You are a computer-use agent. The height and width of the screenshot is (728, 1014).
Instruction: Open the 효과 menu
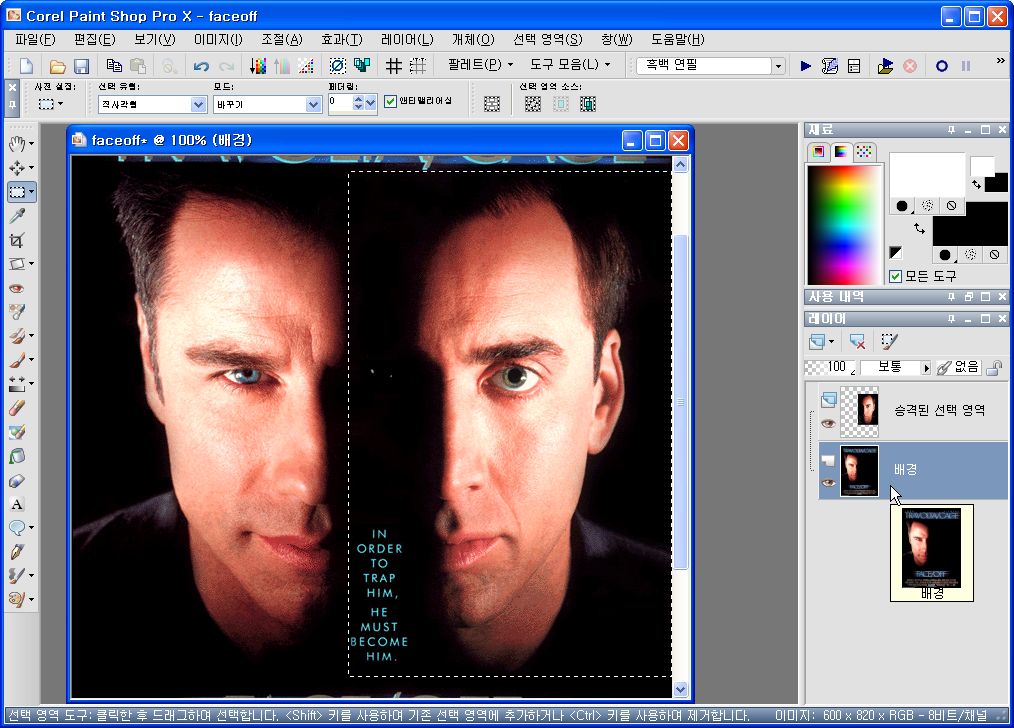point(342,39)
